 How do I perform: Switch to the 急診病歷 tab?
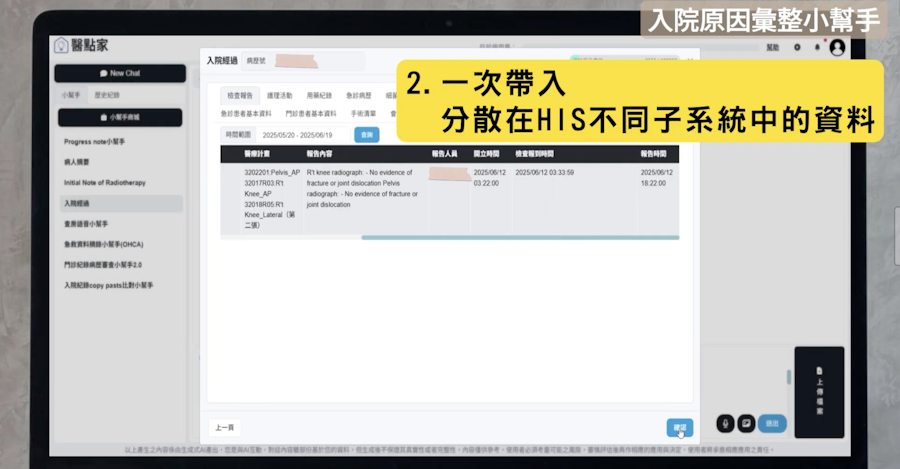click(359, 95)
